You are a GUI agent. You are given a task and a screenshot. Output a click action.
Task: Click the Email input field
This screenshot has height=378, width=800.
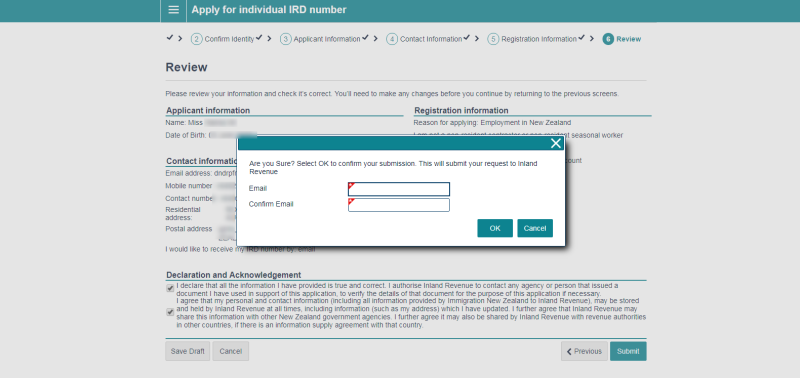(398, 189)
